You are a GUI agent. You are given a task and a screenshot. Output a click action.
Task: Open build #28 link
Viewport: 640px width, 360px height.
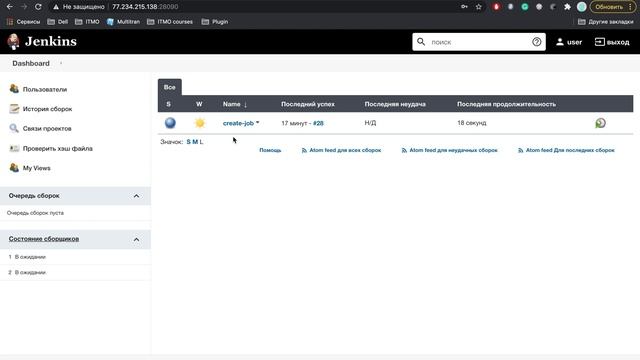point(318,123)
